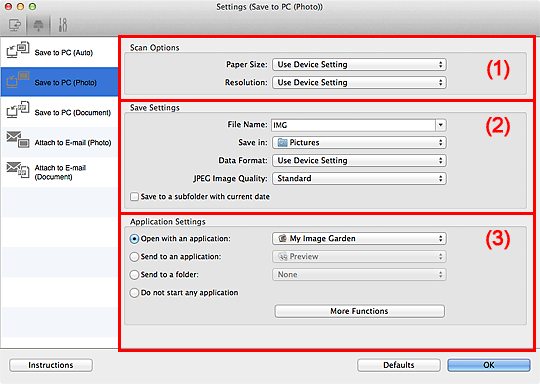Open the General Settings tools tab

[x=63, y=25]
